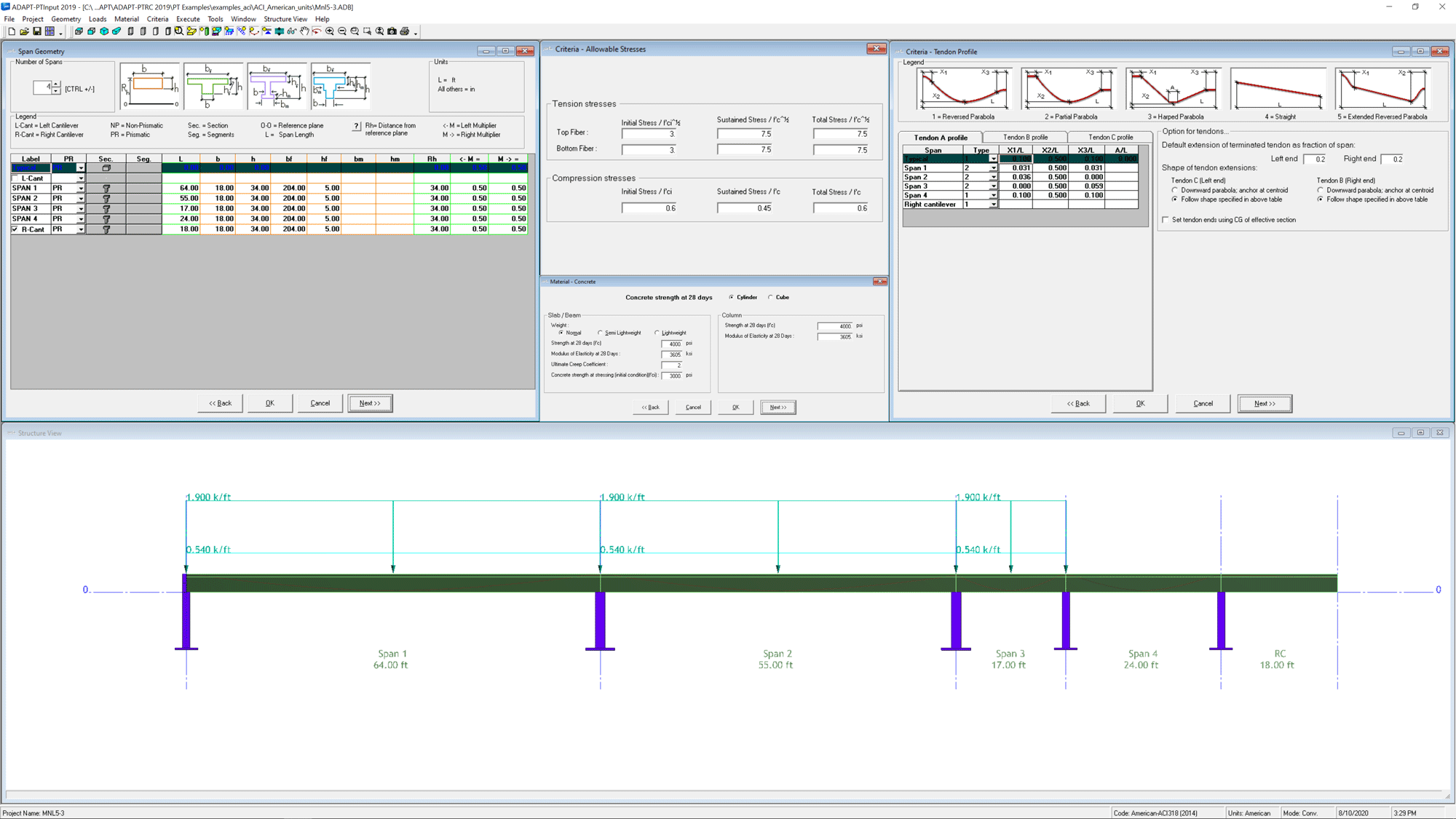1456x819 pixels.
Task: Click the Open folder toolbar icon
Action: pos(24,31)
